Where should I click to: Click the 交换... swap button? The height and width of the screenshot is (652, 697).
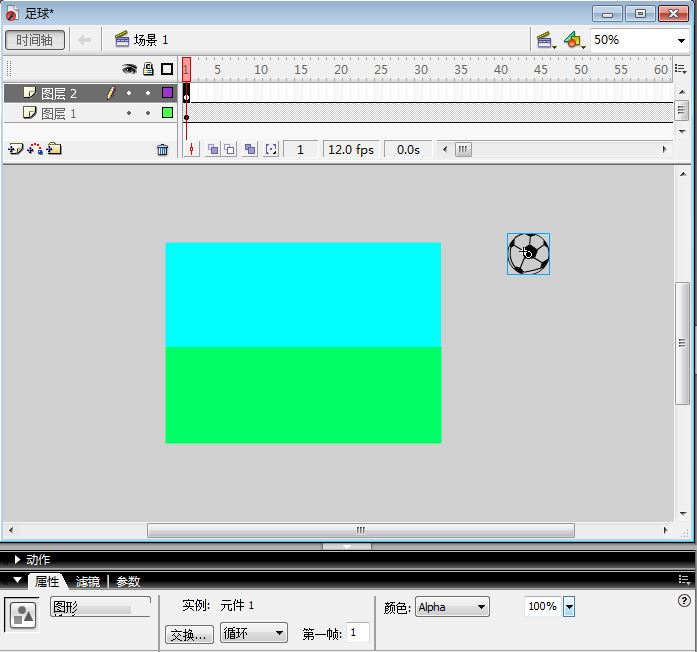coord(189,634)
